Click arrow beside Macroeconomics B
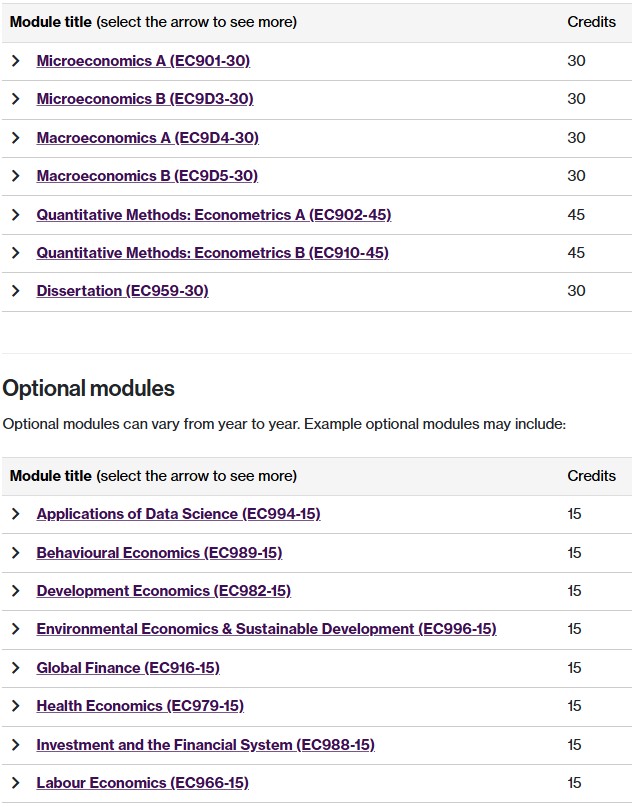 coord(16,176)
